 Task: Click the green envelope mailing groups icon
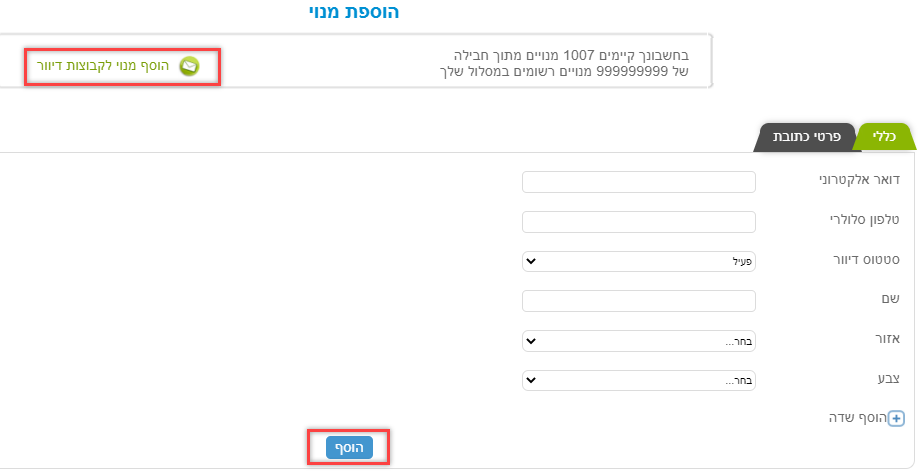(189, 66)
